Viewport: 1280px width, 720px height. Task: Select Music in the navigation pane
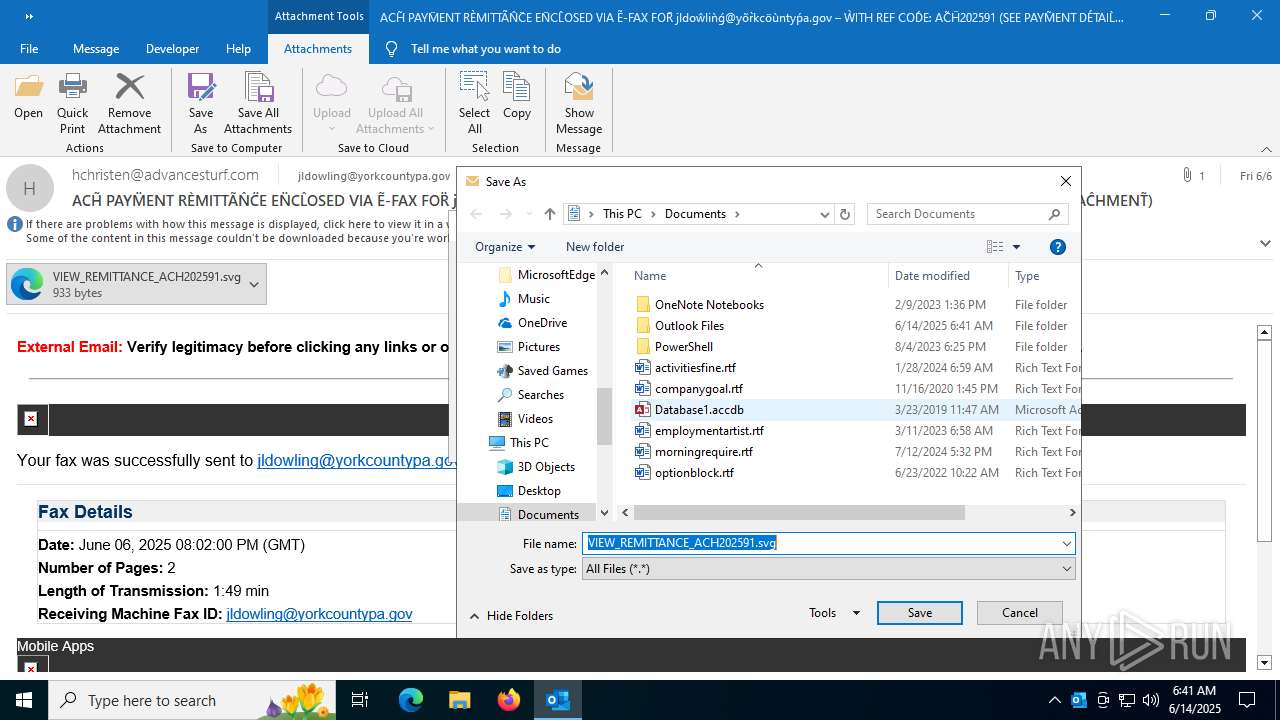tap(533, 298)
